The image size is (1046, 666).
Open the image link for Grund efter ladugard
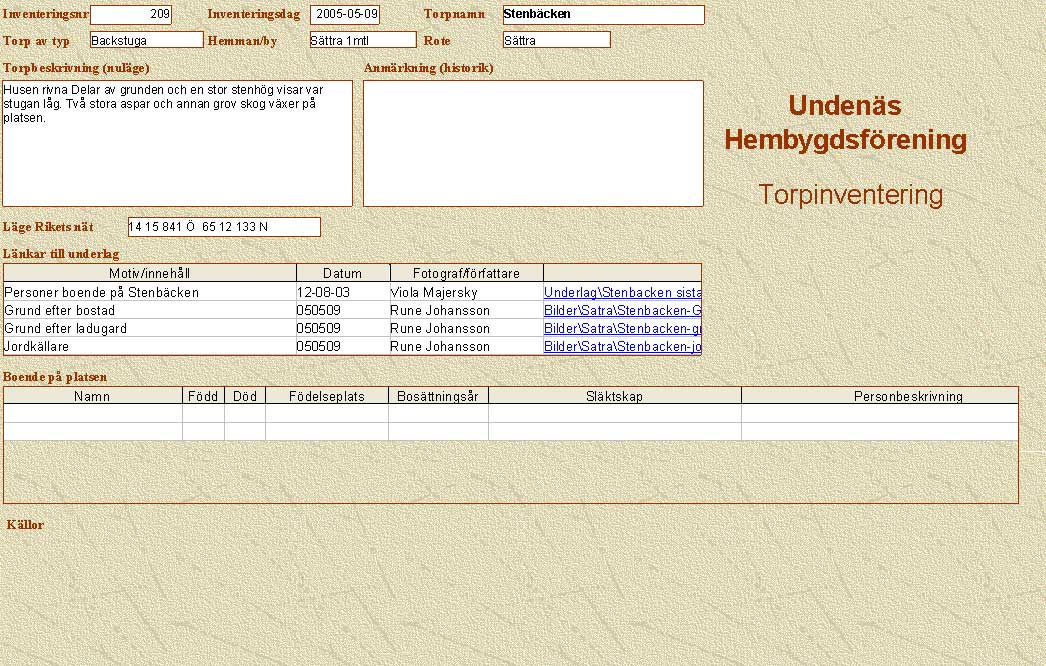tap(622, 328)
